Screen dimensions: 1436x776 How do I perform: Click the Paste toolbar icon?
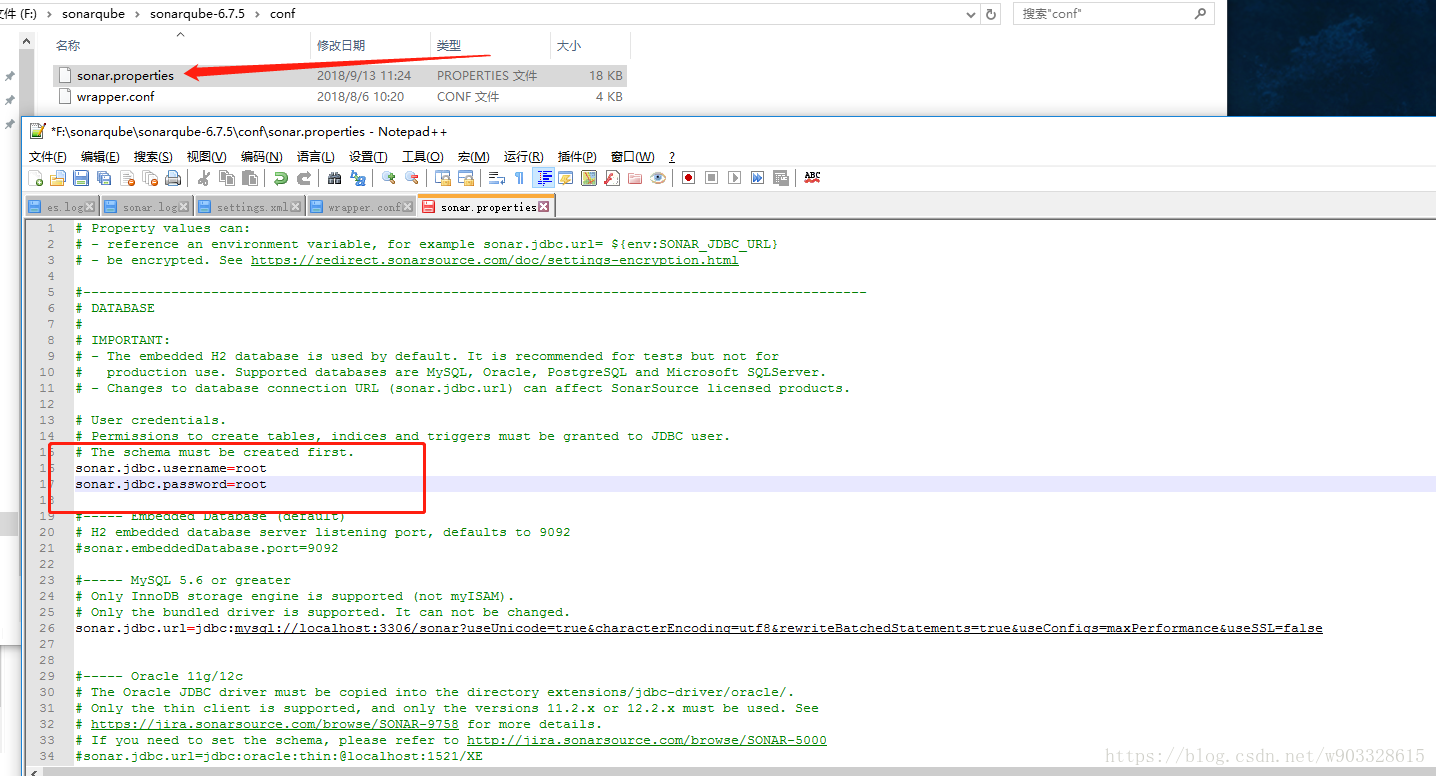[250, 178]
